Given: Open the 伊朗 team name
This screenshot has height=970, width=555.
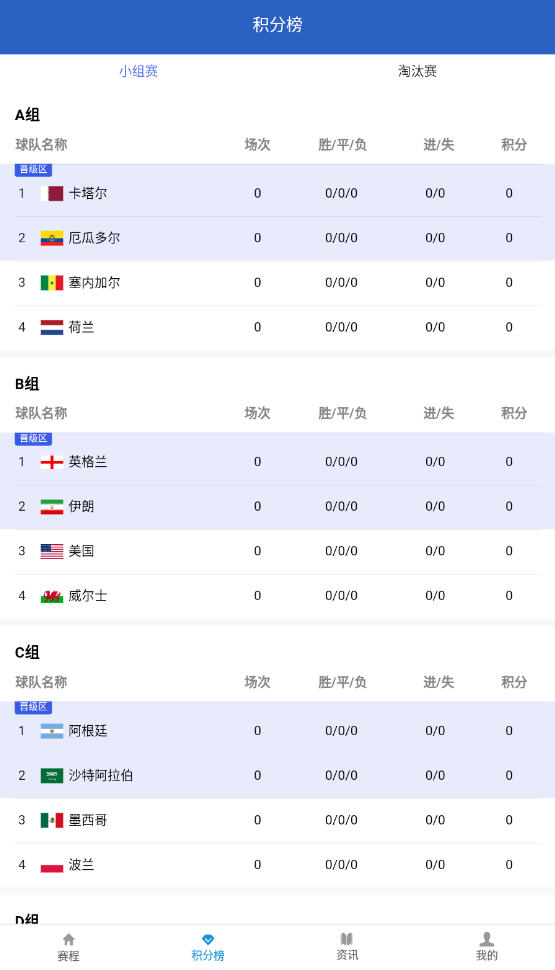Looking at the screenshot, I should [x=81, y=506].
